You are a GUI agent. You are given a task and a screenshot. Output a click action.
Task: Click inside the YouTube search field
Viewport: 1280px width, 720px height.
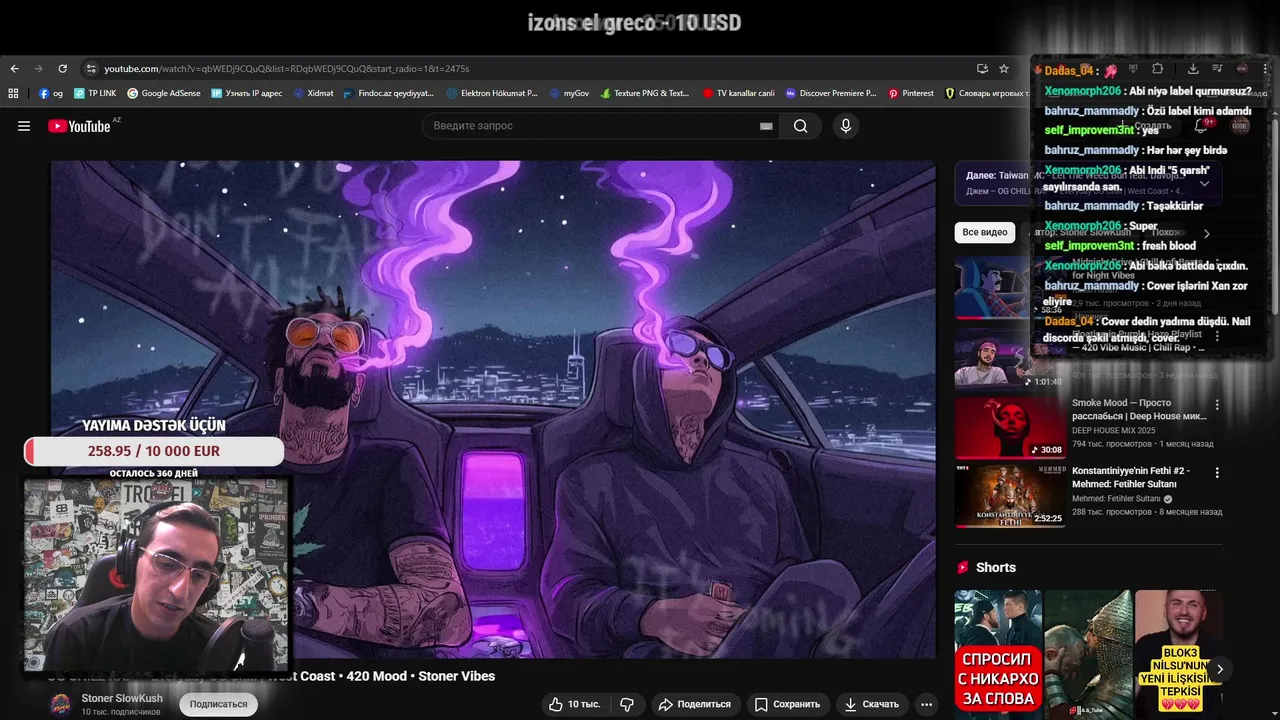(x=595, y=126)
